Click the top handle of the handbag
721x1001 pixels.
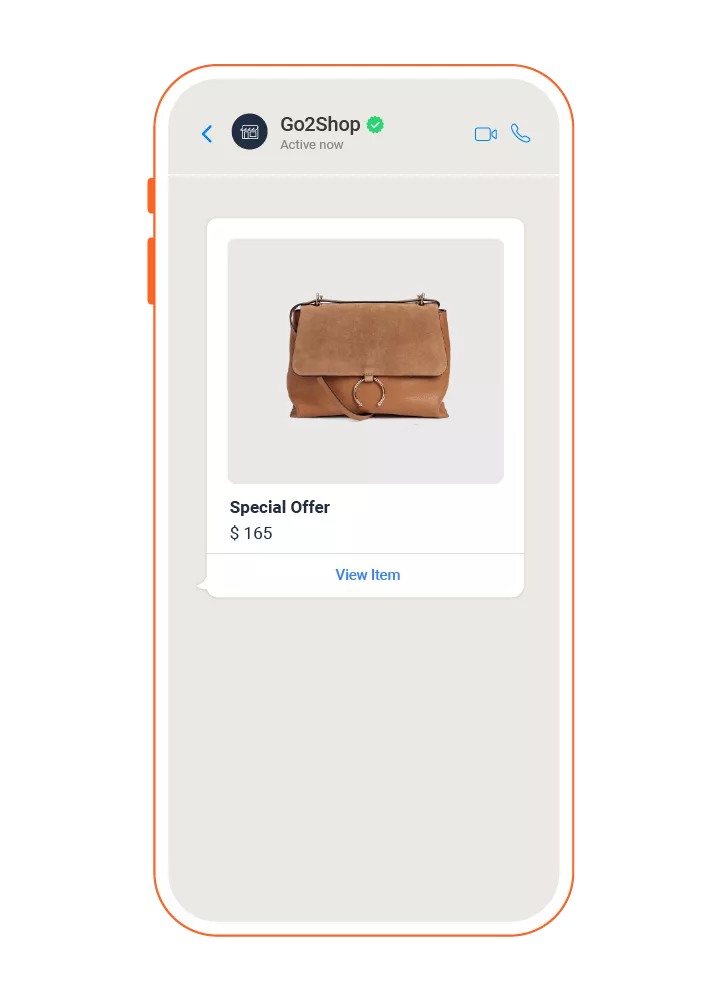(x=369, y=299)
